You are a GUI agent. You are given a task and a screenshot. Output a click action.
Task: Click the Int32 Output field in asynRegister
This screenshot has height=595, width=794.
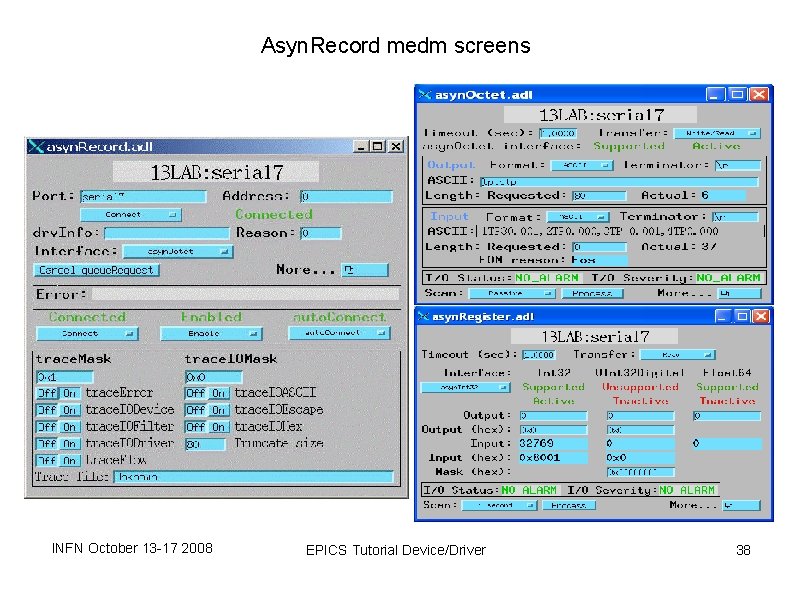[553, 416]
